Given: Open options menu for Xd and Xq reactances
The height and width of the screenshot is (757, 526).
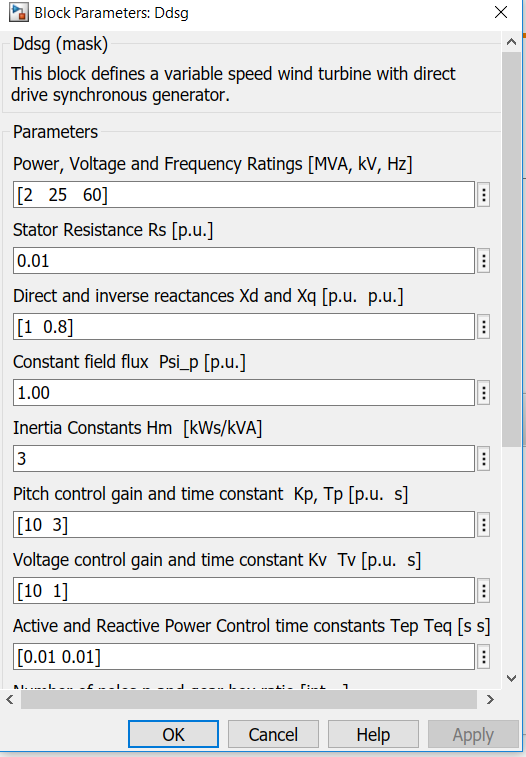Looking at the screenshot, I should (484, 327).
